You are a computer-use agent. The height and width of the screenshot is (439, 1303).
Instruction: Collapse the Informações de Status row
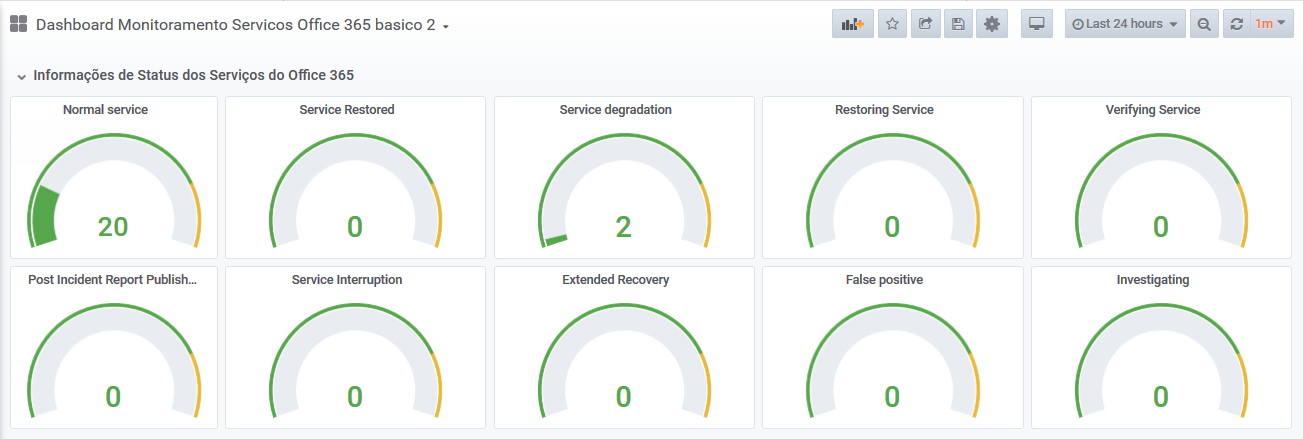[x=21, y=76]
